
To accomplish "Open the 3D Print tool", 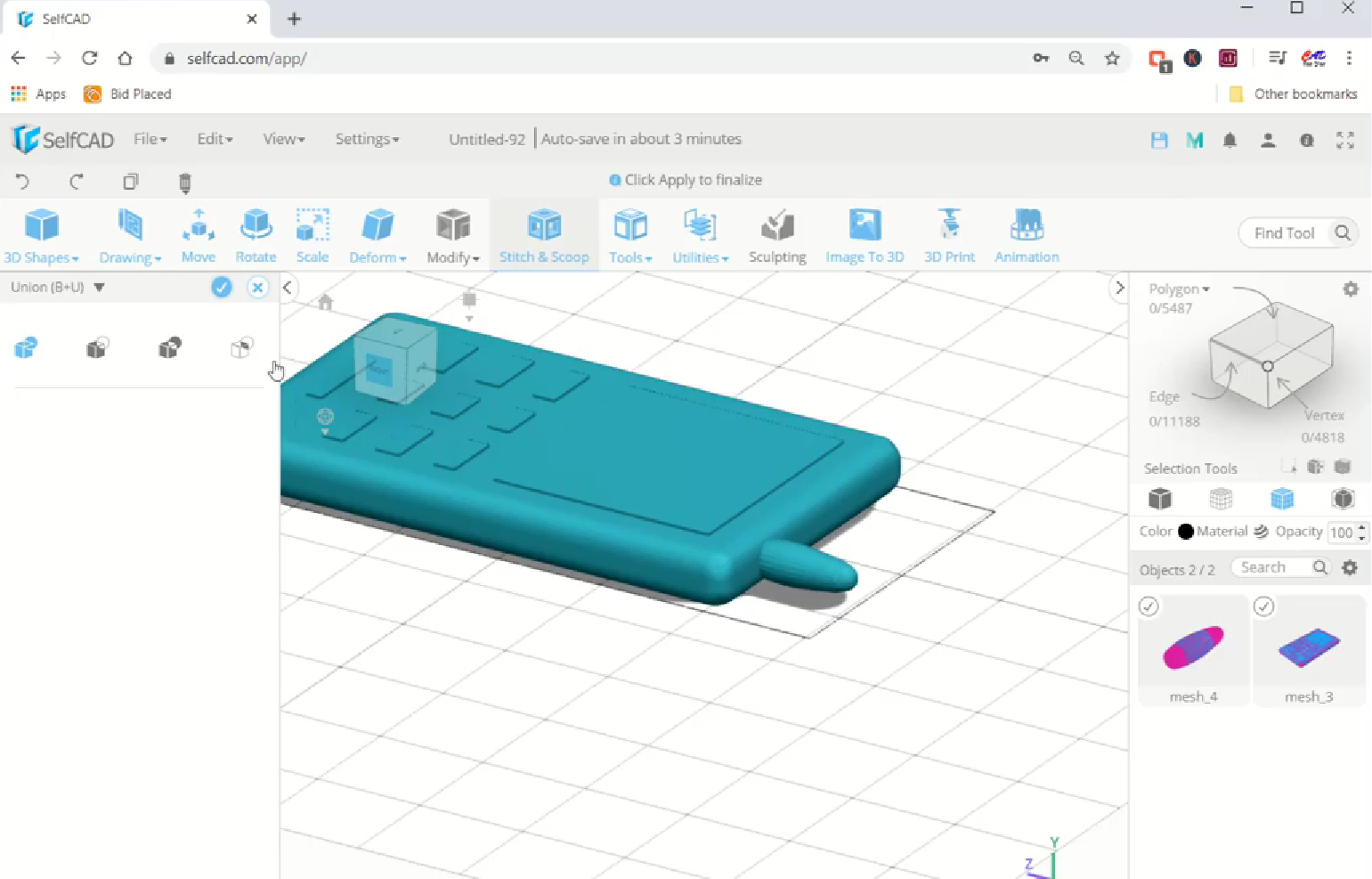I will (x=949, y=236).
